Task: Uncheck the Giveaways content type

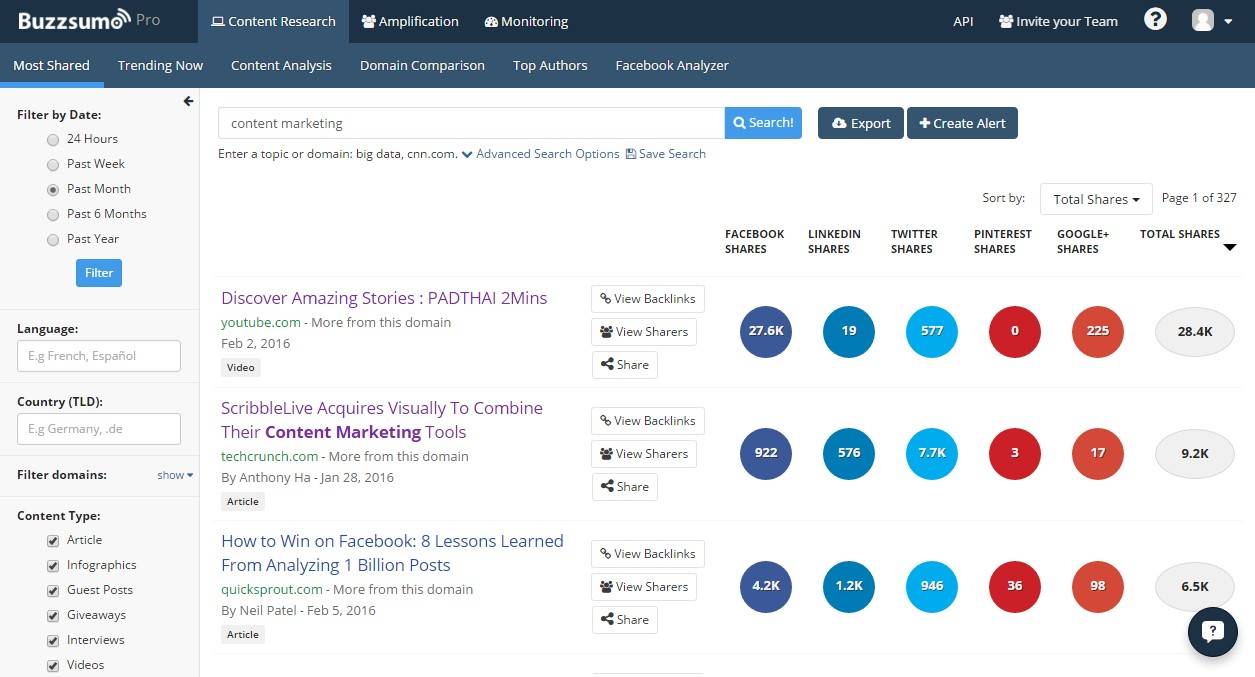Action: 53,615
